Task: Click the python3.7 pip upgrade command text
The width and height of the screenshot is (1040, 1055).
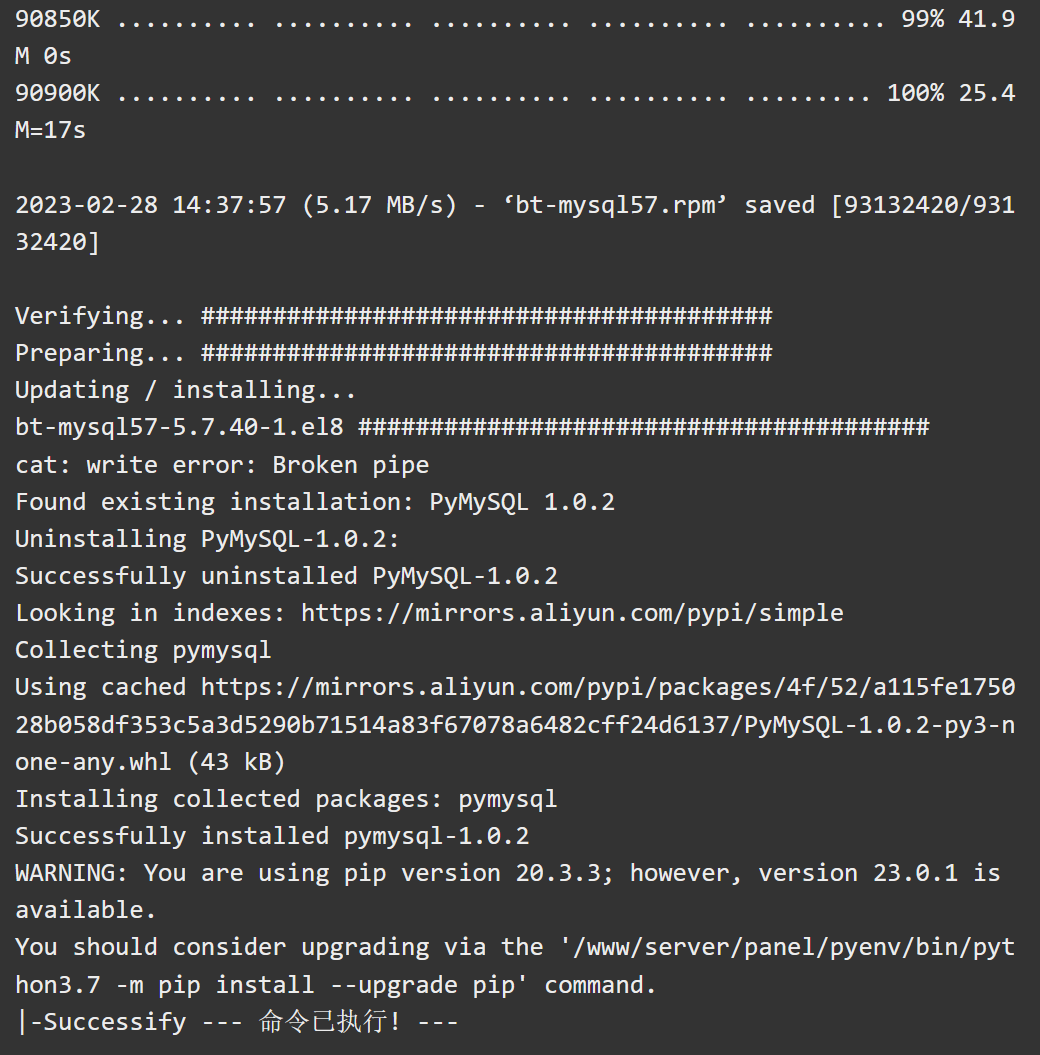Action: coord(515,966)
